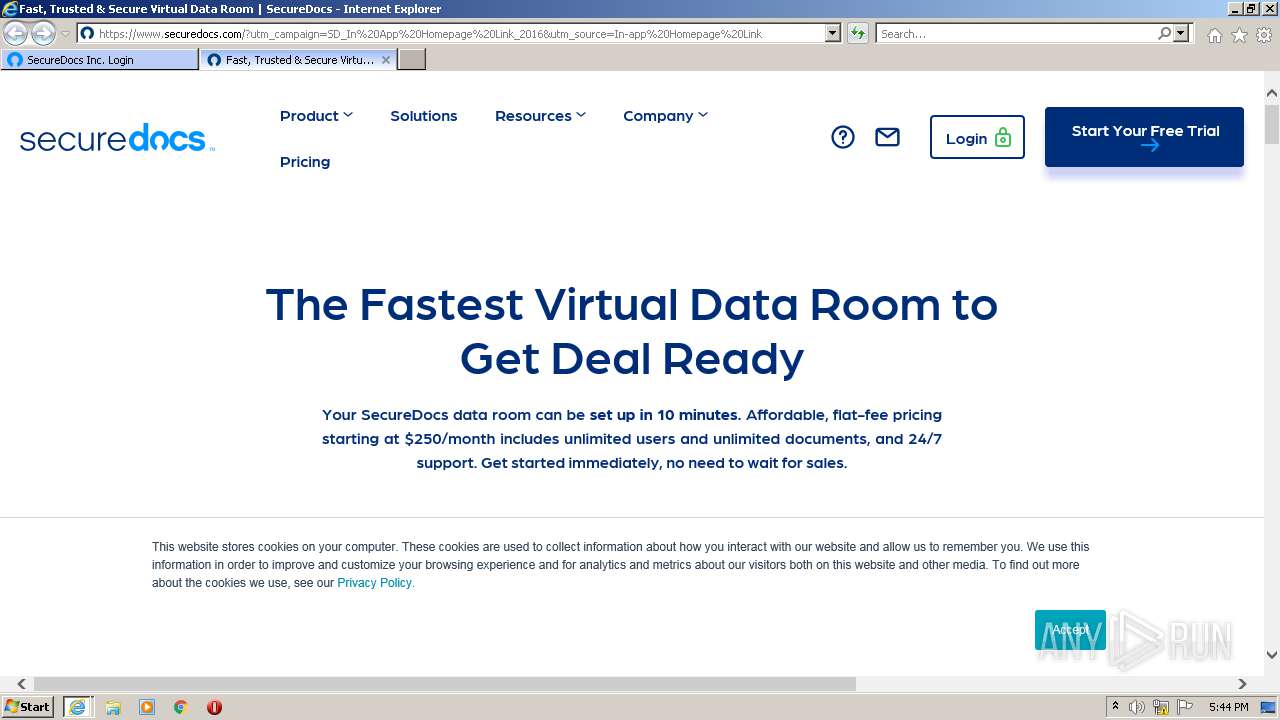The image size is (1280, 720).
Task: Refresh the page with the reload icon
Action: pyautogui.click(x=857, y=33)
